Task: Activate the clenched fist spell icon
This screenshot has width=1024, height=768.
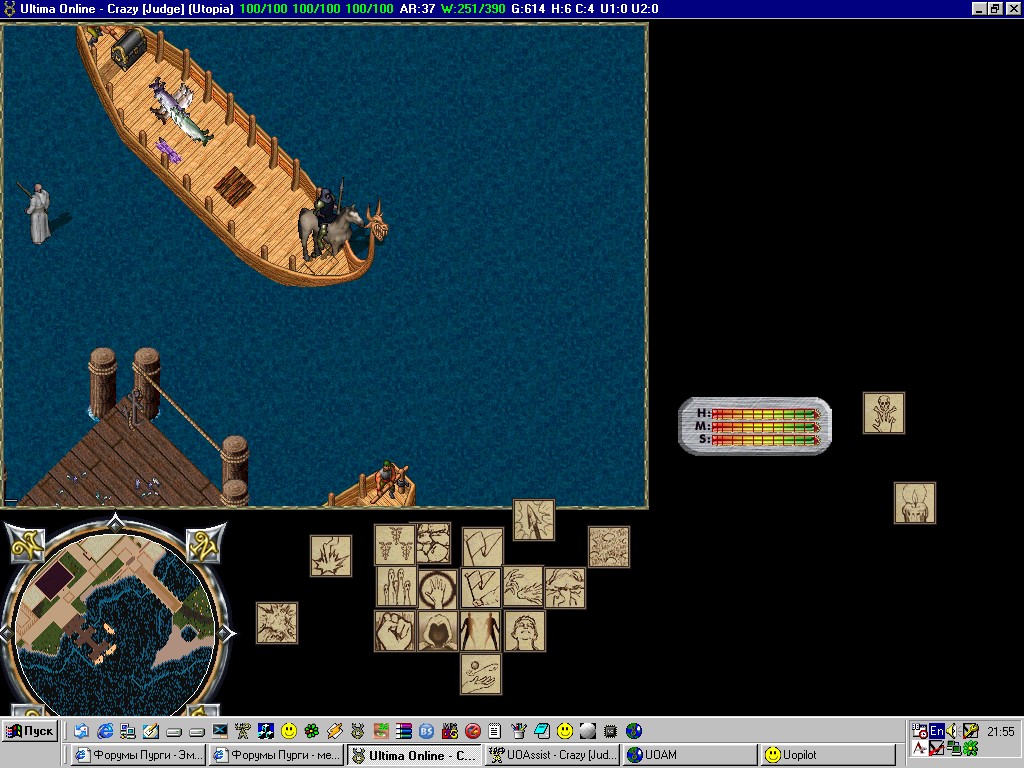Action: [395, 630]
